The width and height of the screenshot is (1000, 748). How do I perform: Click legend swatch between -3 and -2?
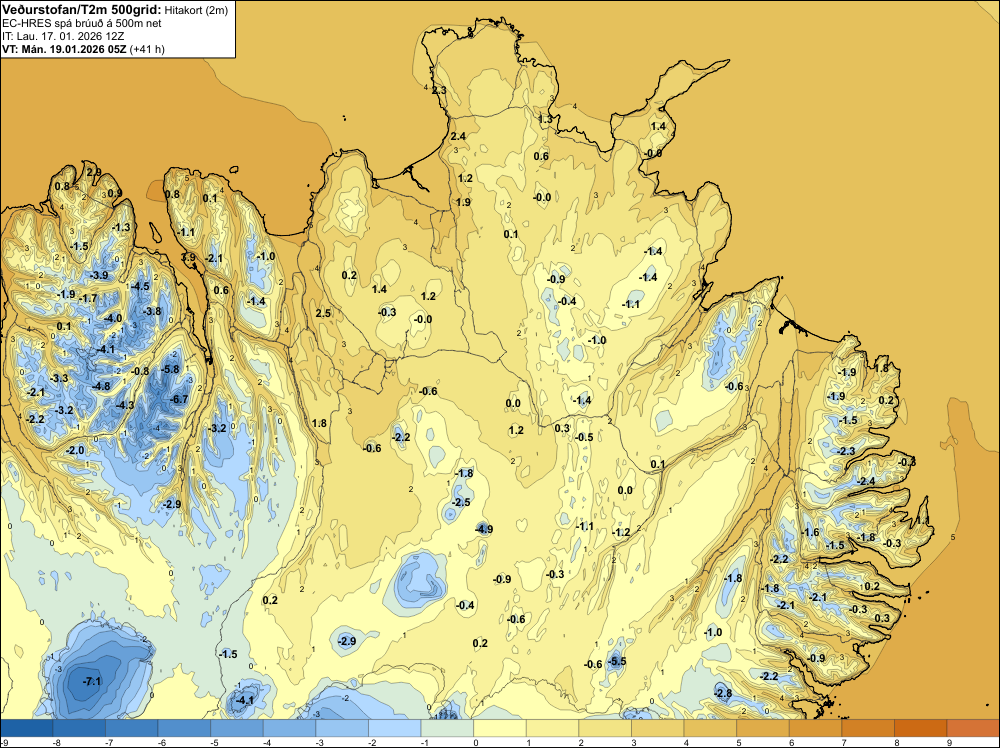click(342, 728)
